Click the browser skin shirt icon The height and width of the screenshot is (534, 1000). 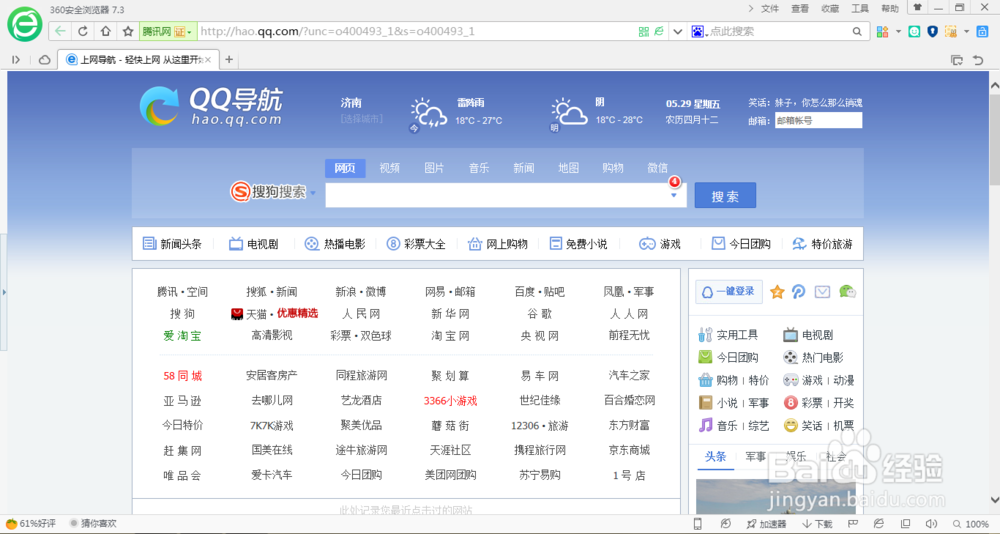[918, 8]
